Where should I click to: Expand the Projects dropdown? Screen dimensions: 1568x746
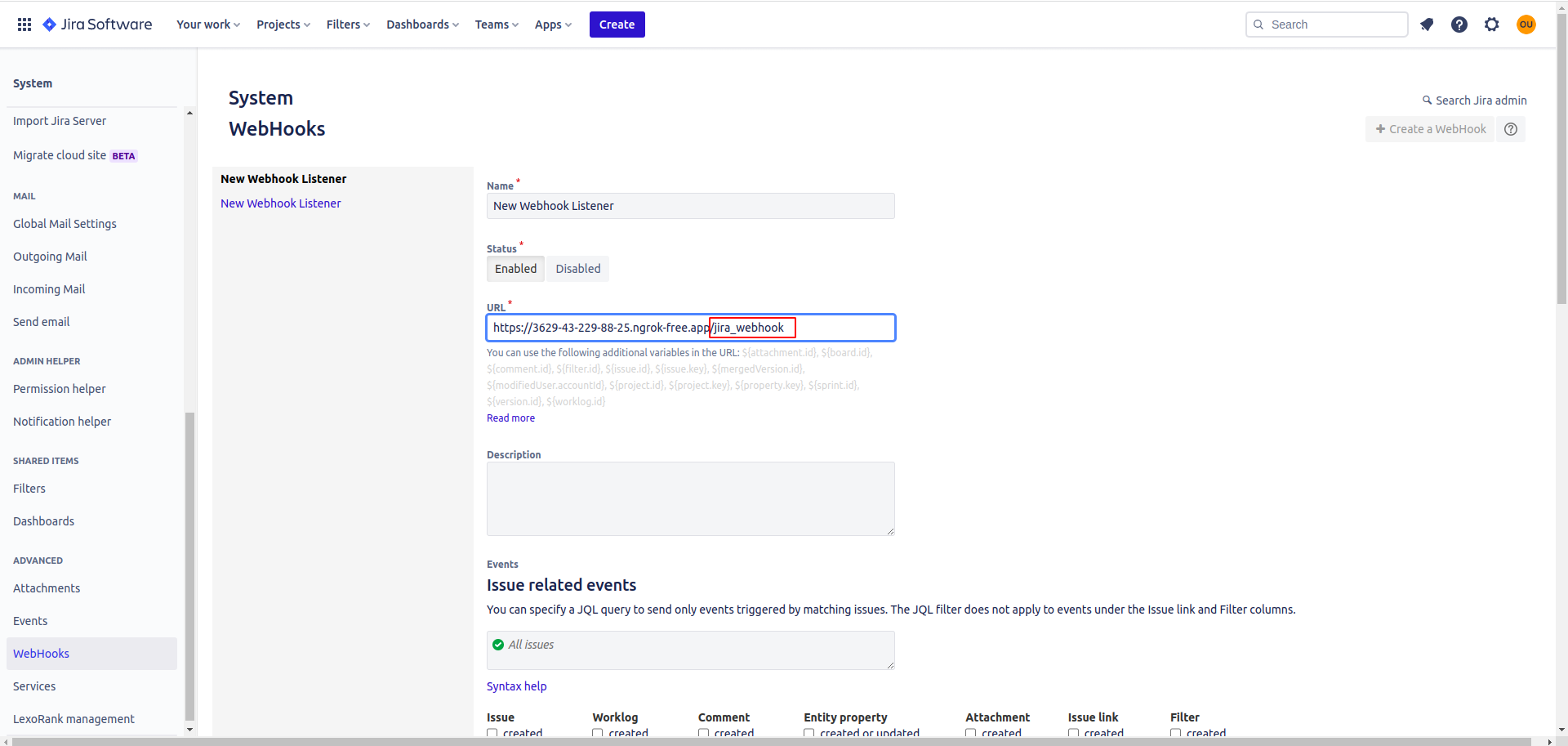coord(283,25)
